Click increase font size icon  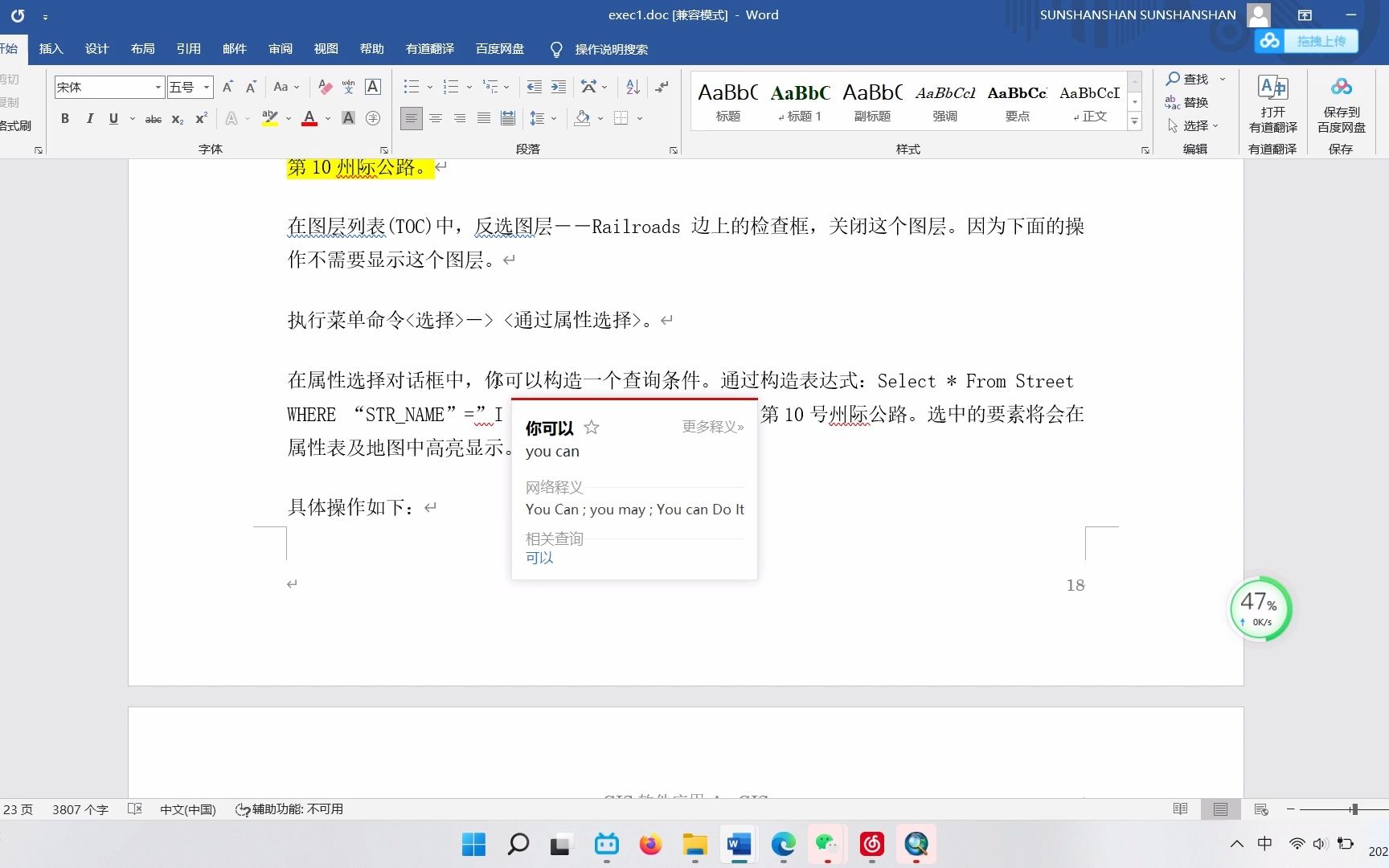point(227,87)
